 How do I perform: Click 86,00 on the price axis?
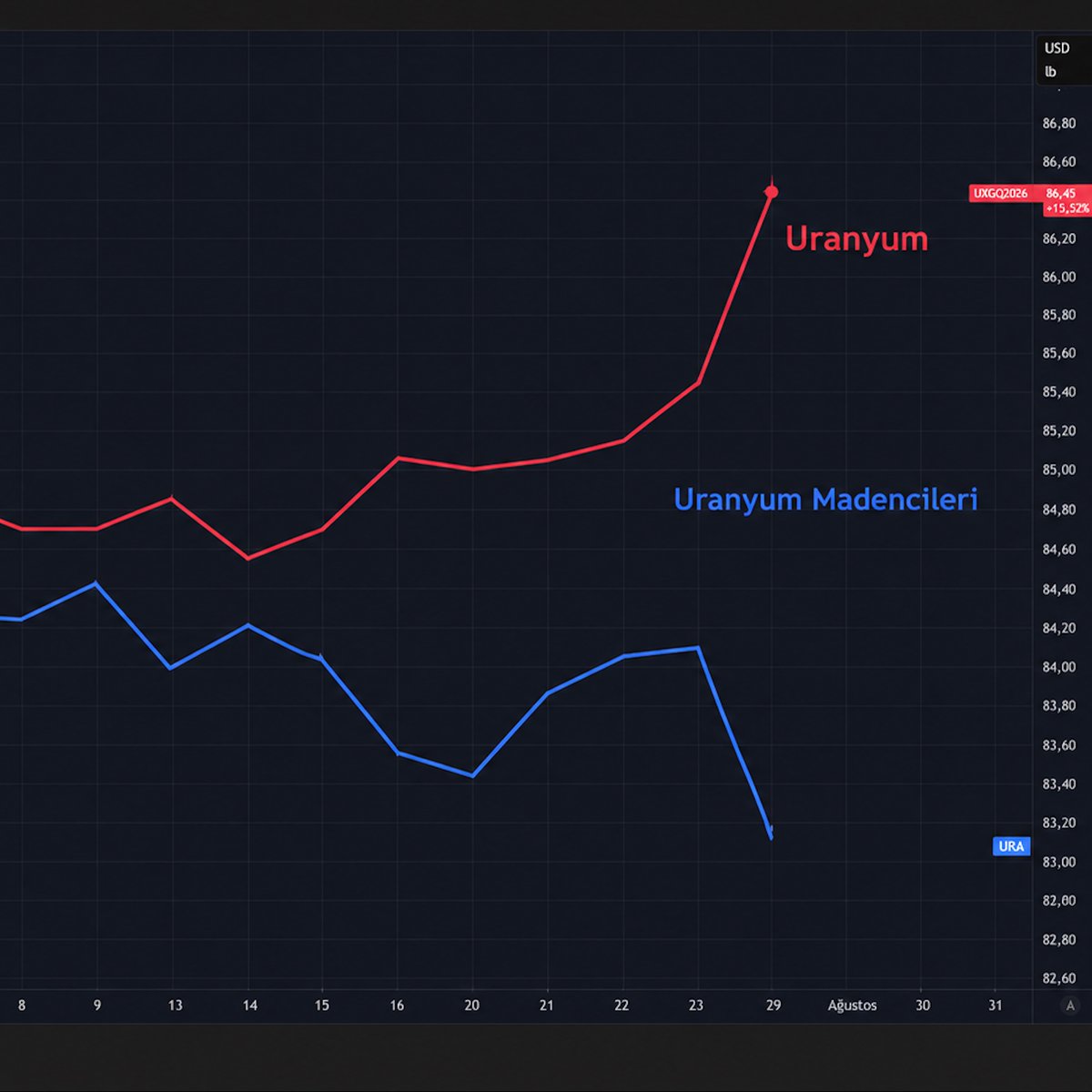point(1059,277)
